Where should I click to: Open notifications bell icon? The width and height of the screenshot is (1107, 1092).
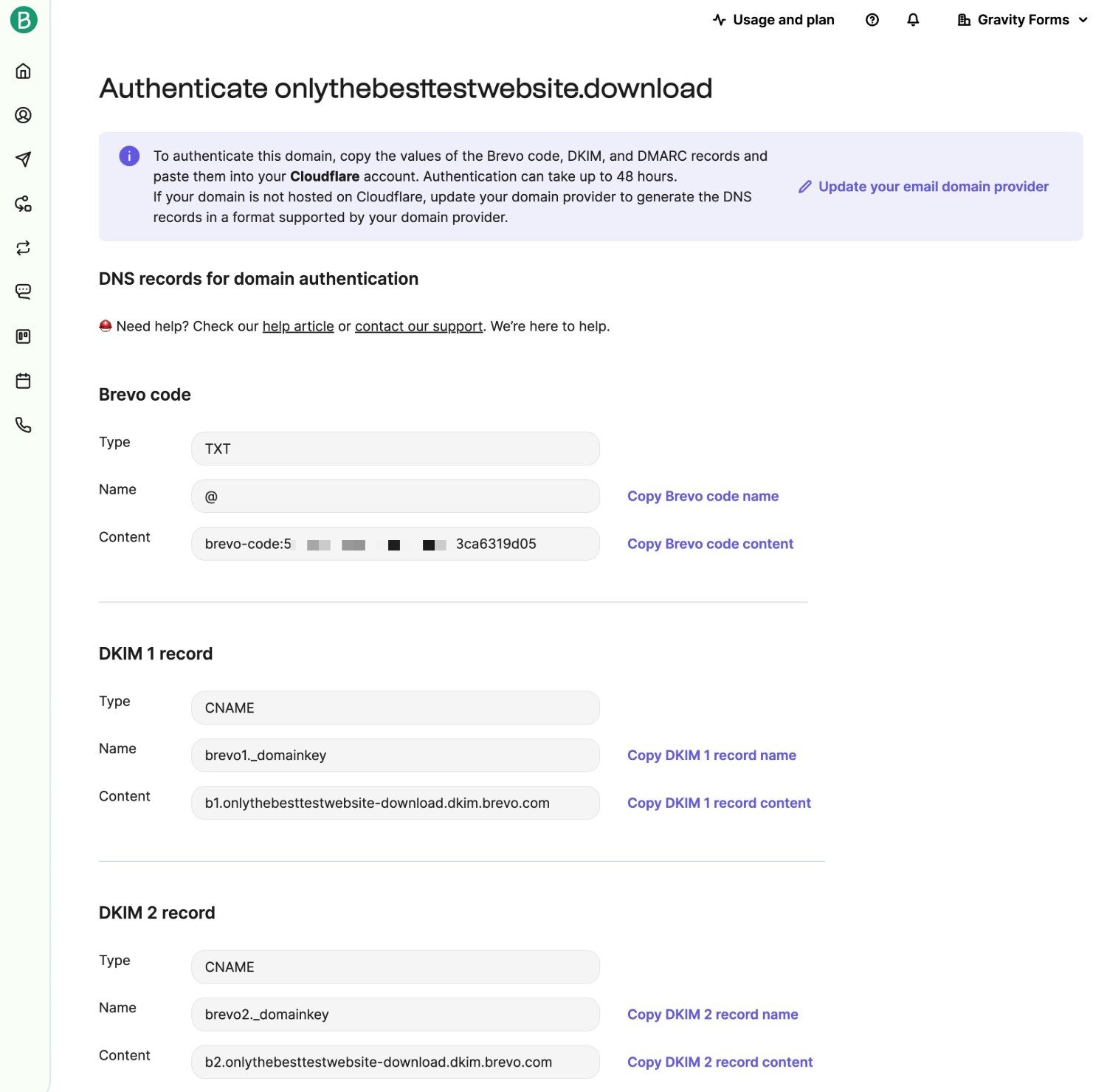point(913,20)
